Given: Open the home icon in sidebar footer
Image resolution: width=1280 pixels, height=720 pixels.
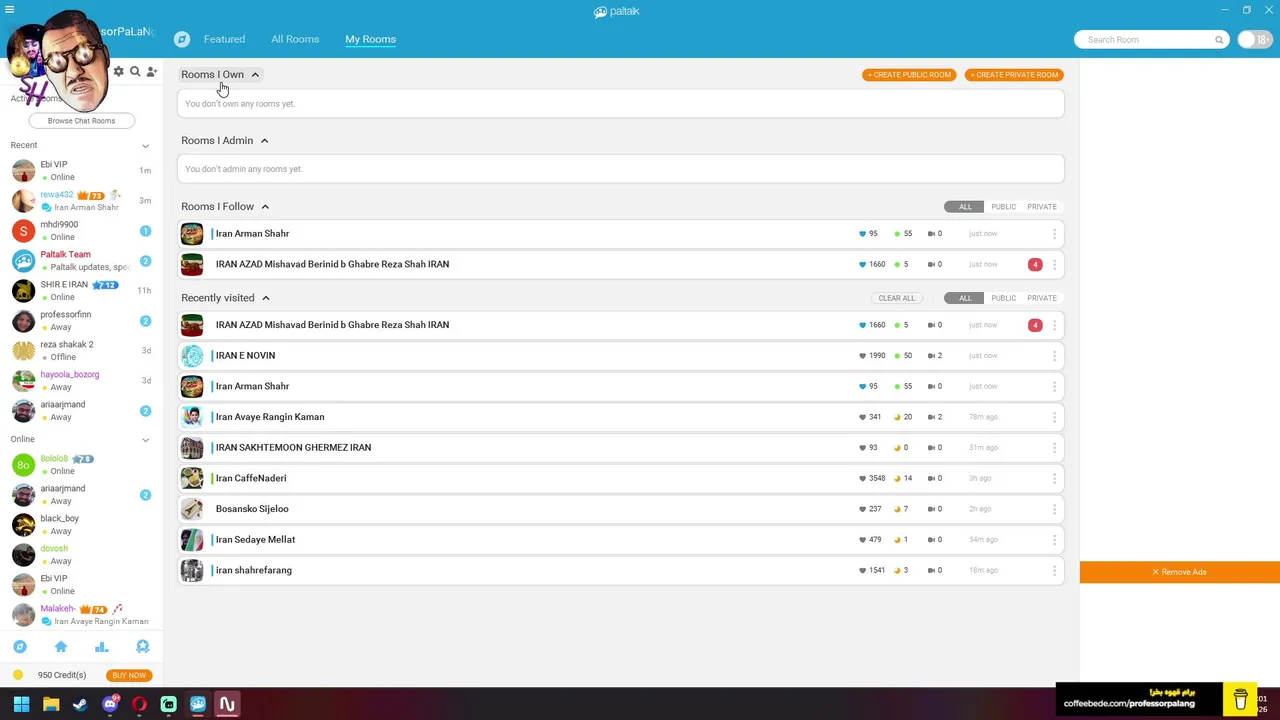Looking at the screenshot, I should coord(61,647).
